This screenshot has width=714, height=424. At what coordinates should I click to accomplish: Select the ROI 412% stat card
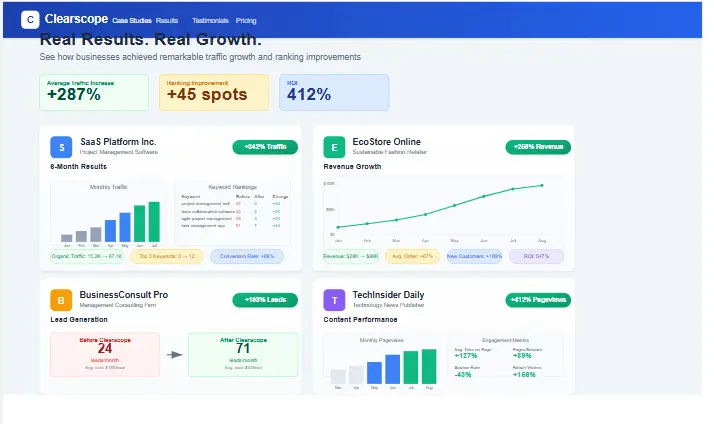[x=334, y=92]
